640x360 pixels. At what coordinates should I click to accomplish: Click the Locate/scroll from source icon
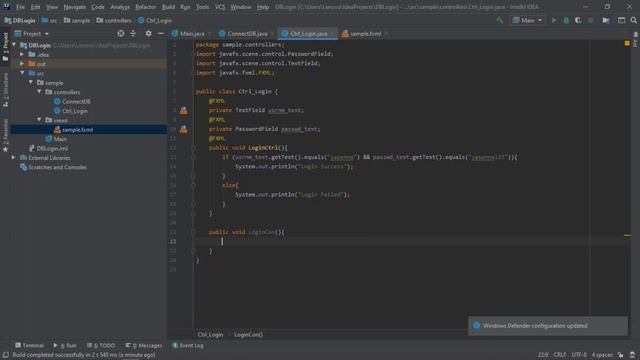coord(121,33)
